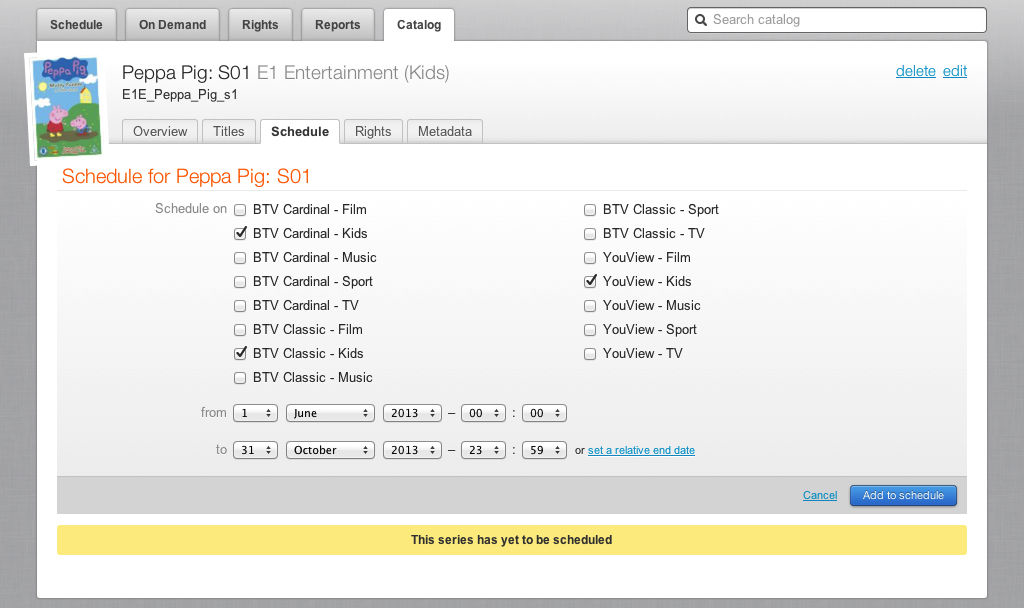
Task: Click the Schedule for Peppa Pig: S01 heading
Action: click(x=186, y=176)
